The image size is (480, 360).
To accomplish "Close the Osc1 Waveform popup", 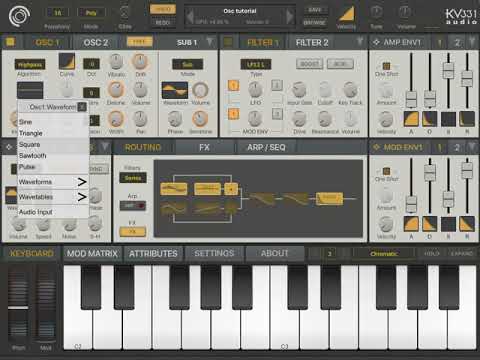I will pyautogui.click(x=82, y=107).
